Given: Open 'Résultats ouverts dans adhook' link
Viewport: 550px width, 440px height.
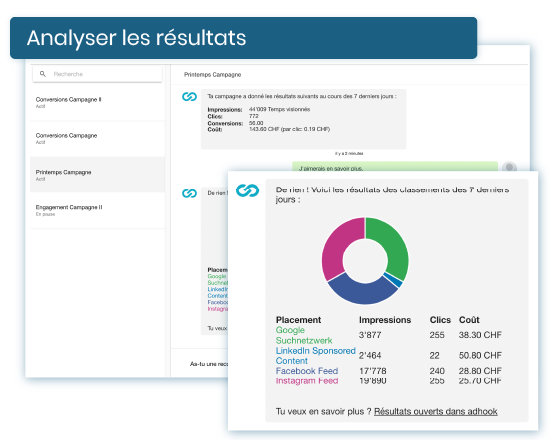Looking at the screenshot, I should pos(436,411).
